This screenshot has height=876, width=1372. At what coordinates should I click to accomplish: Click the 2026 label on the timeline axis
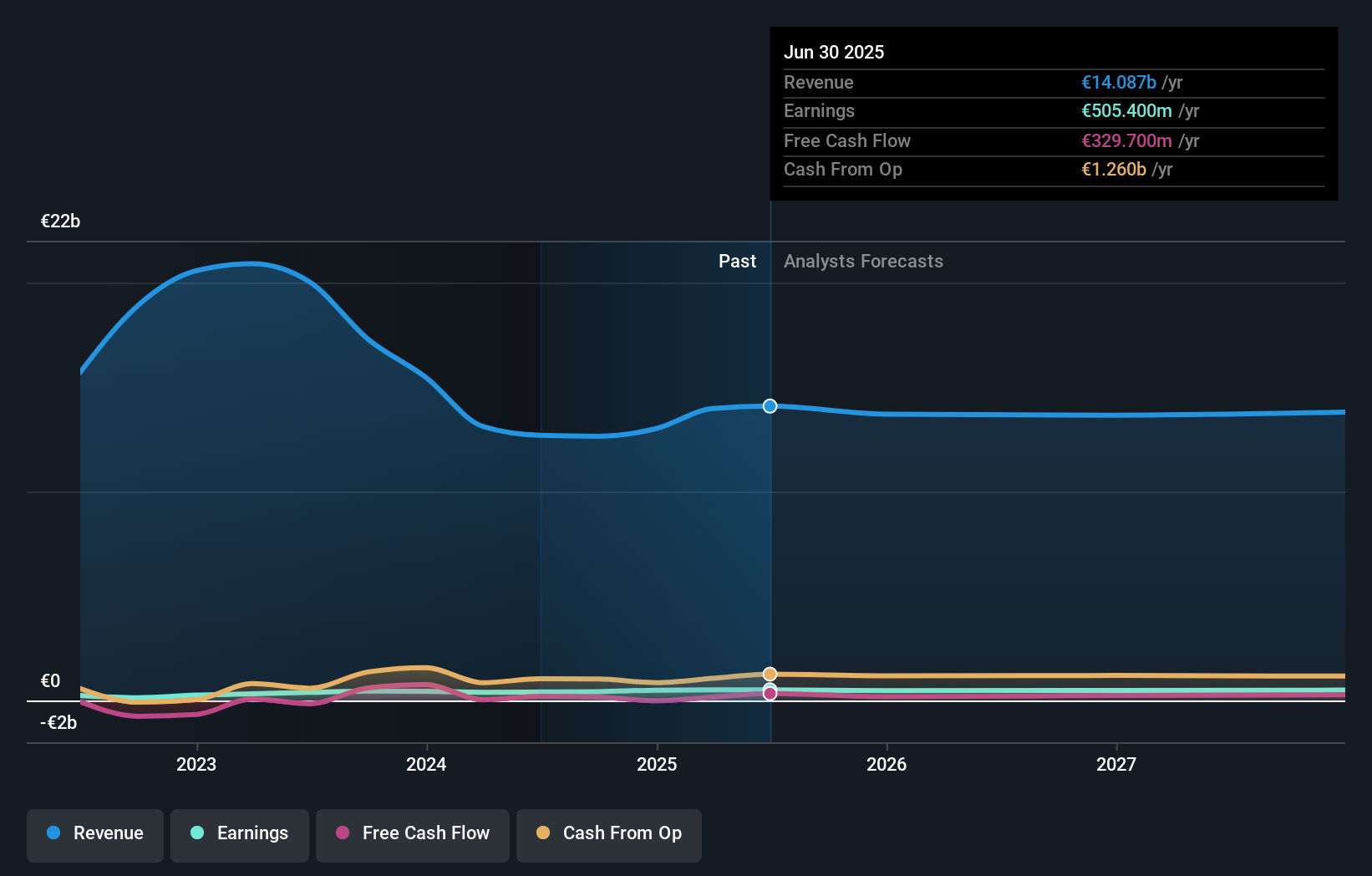pyautogui.click(x=887, y=764)
